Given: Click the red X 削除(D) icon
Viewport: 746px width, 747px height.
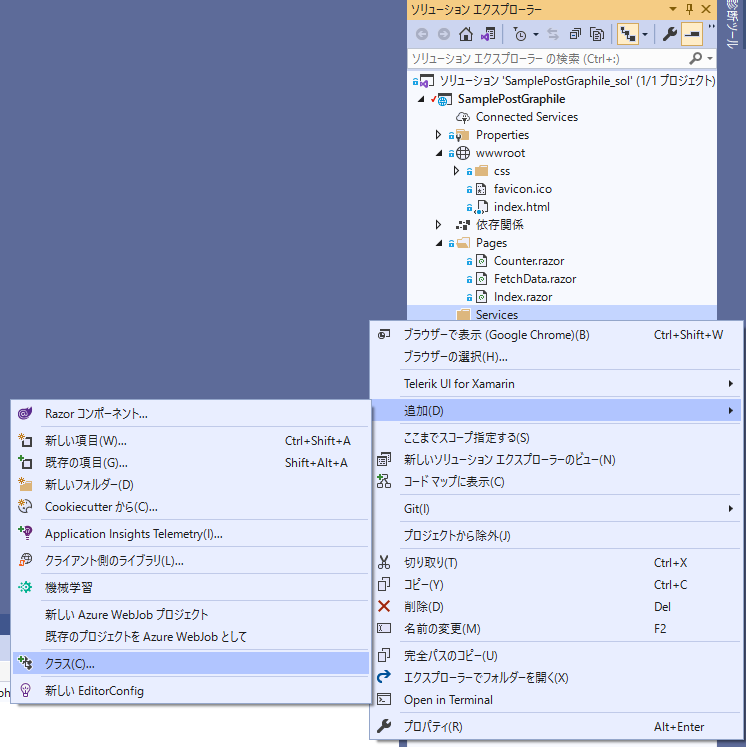Looking at the screenshot, I should pos(383,606).
